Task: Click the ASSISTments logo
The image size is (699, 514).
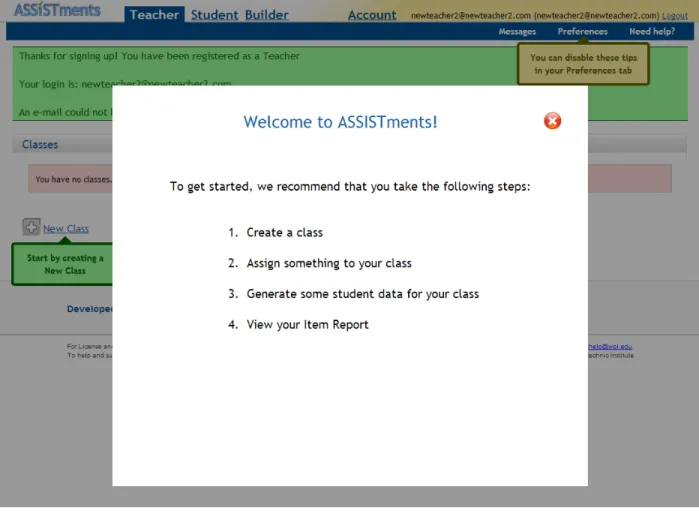Action: pos(57,10)
